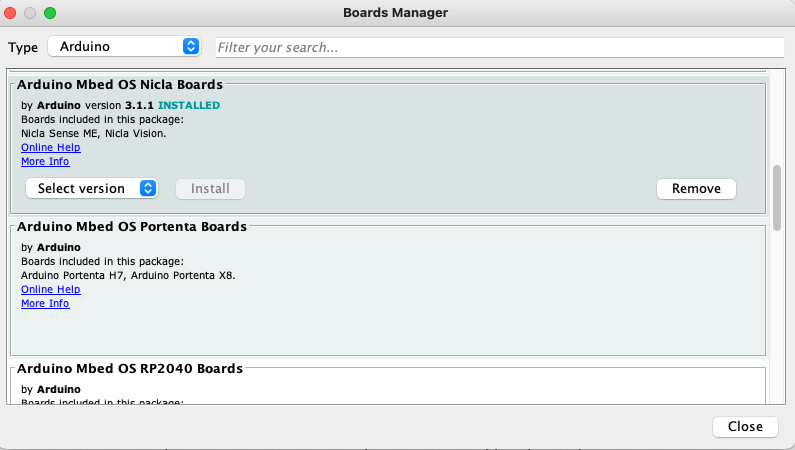Image resolution: width=795 pixels, height=450 pixels.
Task: Open Online Help link under Nicla Boards
Action: 51,147
